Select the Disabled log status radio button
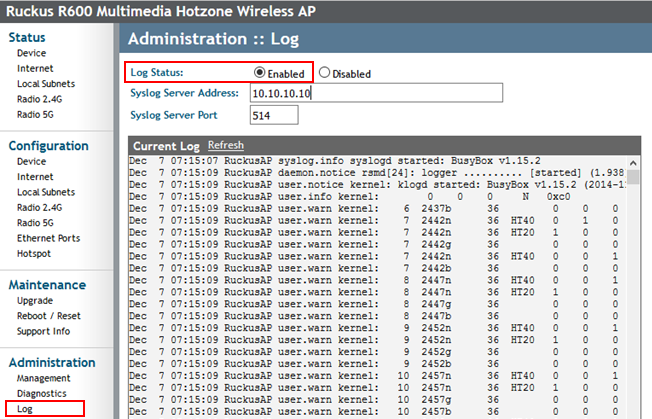This screenshot has height=419, width=652. (x=324, y=73)
